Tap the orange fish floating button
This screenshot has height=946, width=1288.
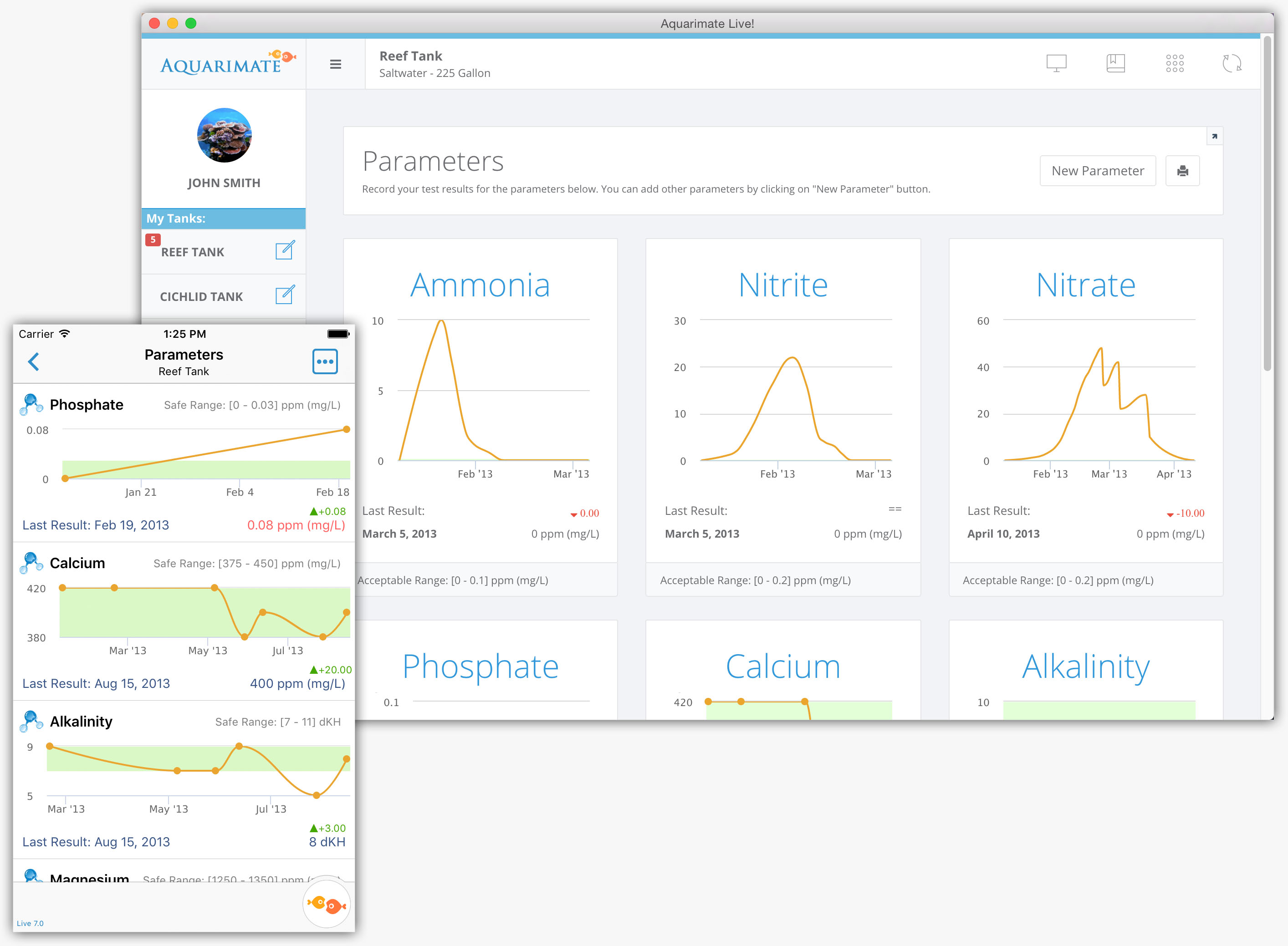coord(326,905)
